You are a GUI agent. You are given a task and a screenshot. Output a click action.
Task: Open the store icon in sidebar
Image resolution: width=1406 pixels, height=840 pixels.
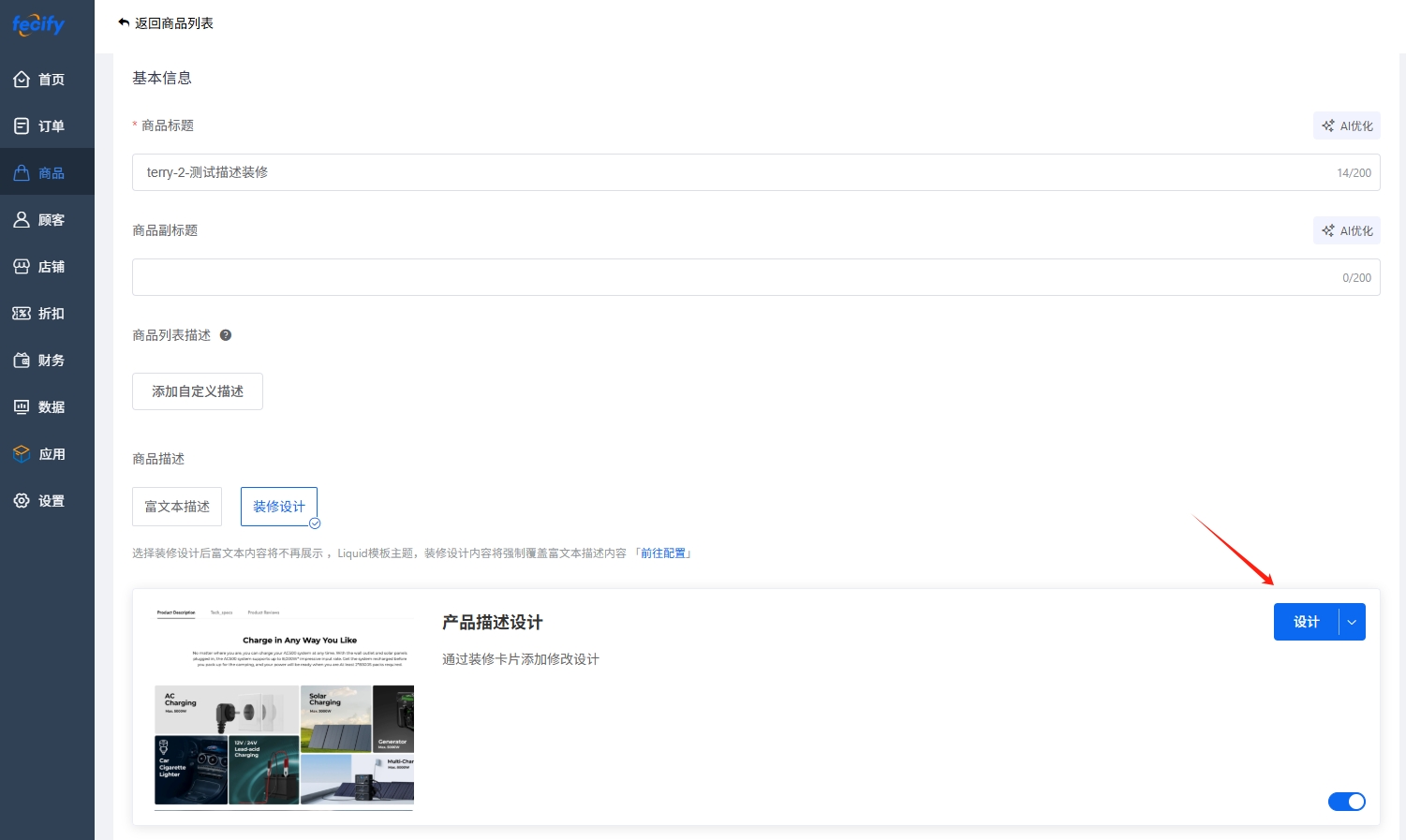[22, 267]
